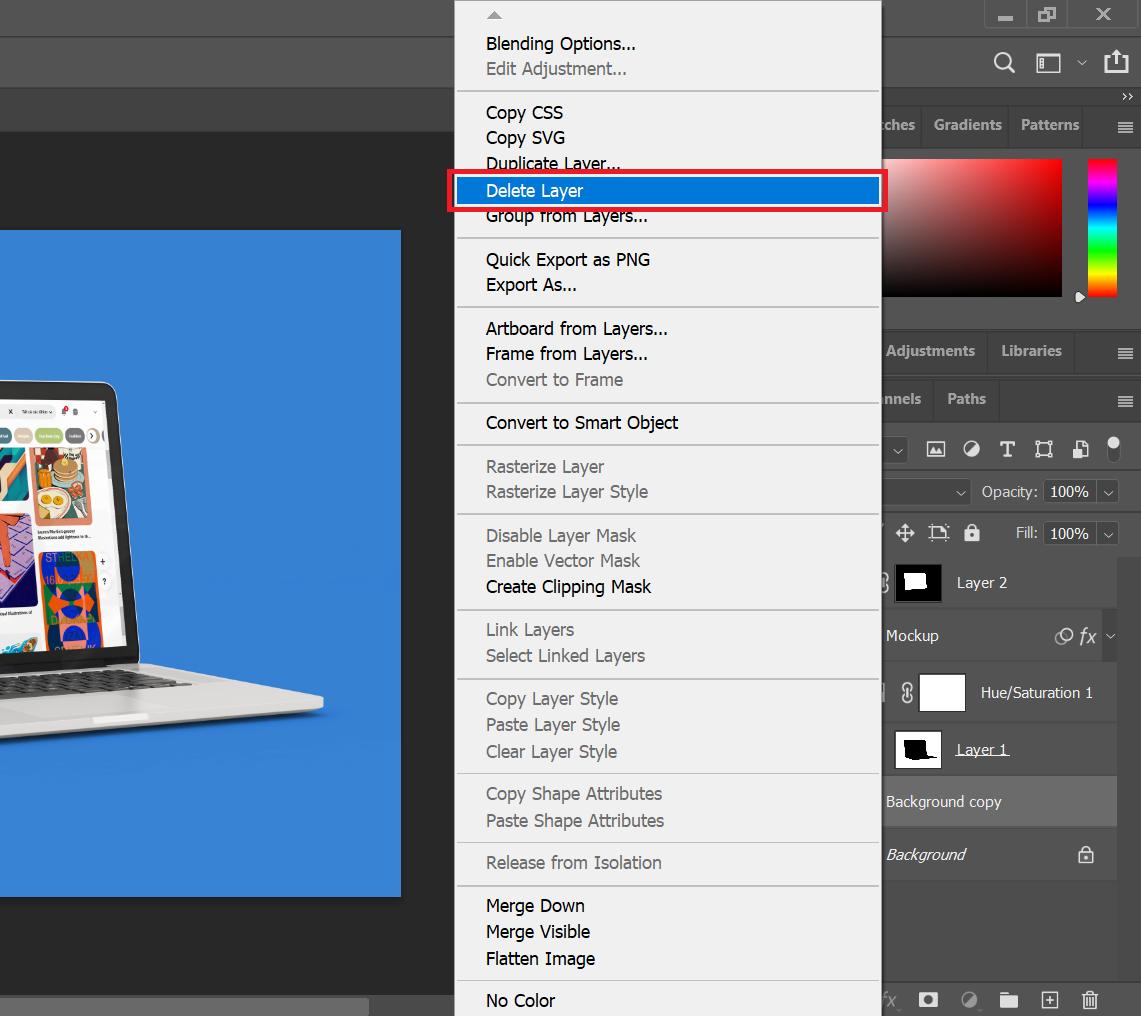Select the adjustment layer filter icon

[x=971, y=450]
